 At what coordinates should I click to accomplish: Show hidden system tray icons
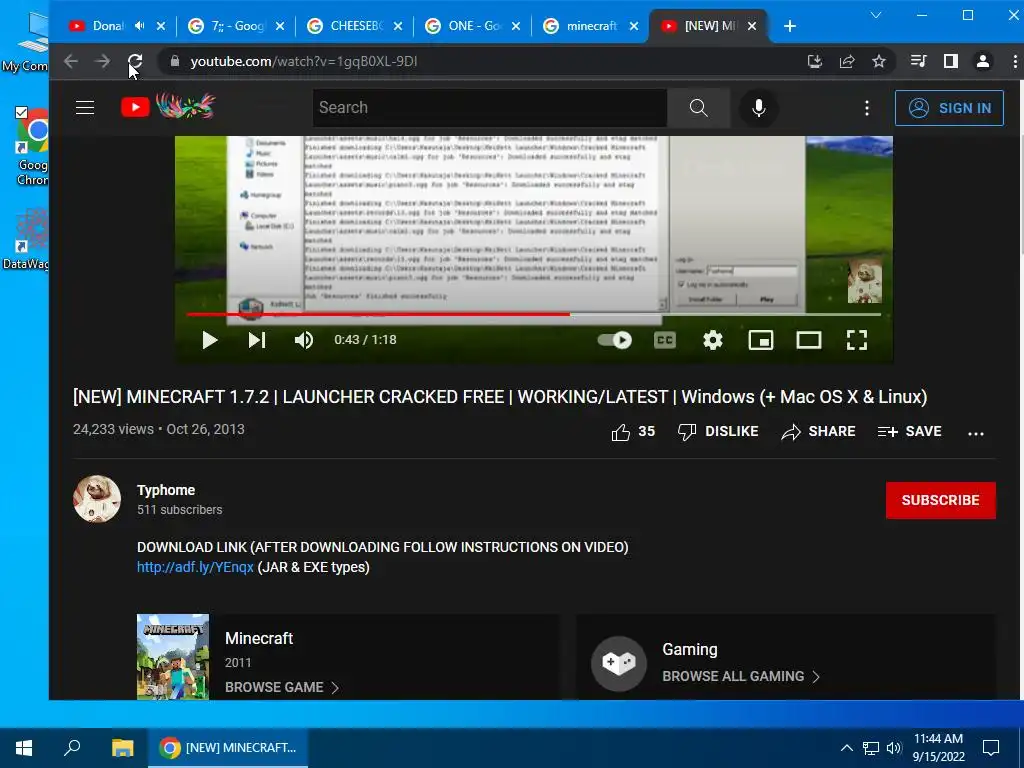pyautogui.click(x=846, y=748)
